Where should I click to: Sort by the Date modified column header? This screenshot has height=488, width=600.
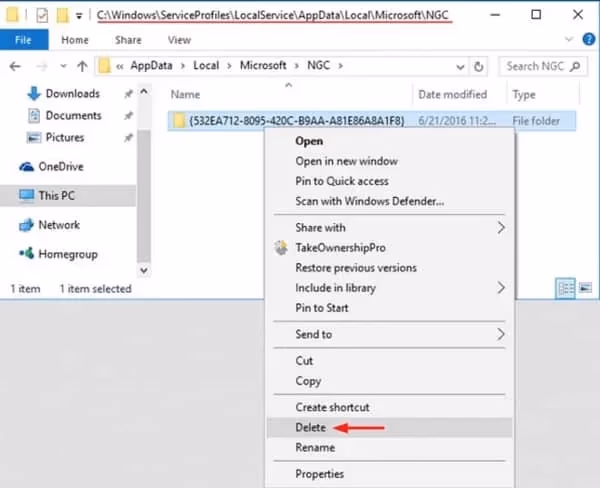point(452,95)
